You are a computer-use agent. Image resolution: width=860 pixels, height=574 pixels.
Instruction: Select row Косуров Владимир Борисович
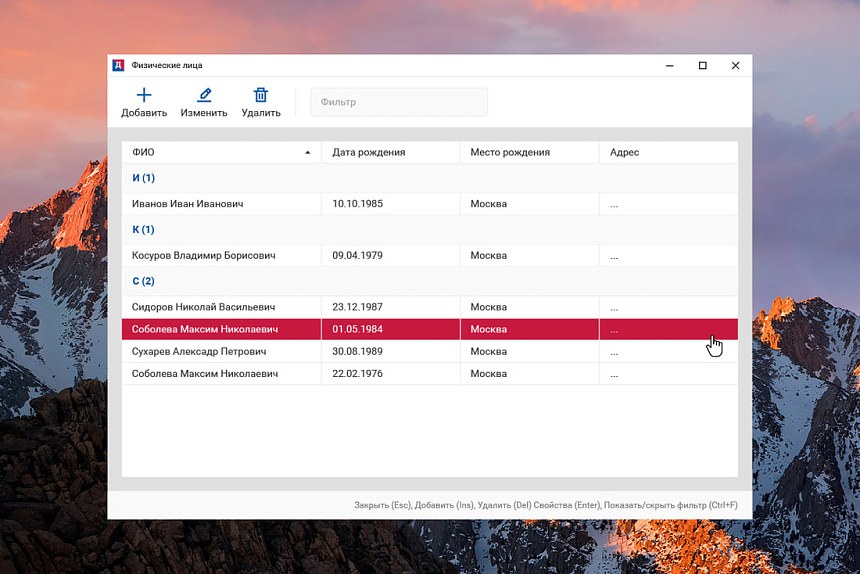(x=429, y=255)
